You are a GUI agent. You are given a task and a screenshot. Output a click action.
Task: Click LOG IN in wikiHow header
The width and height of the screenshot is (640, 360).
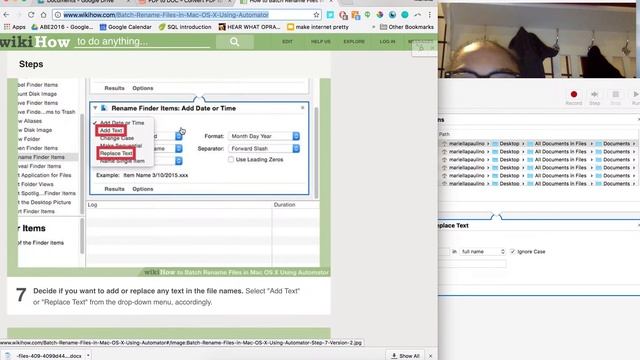click(387, 42)
